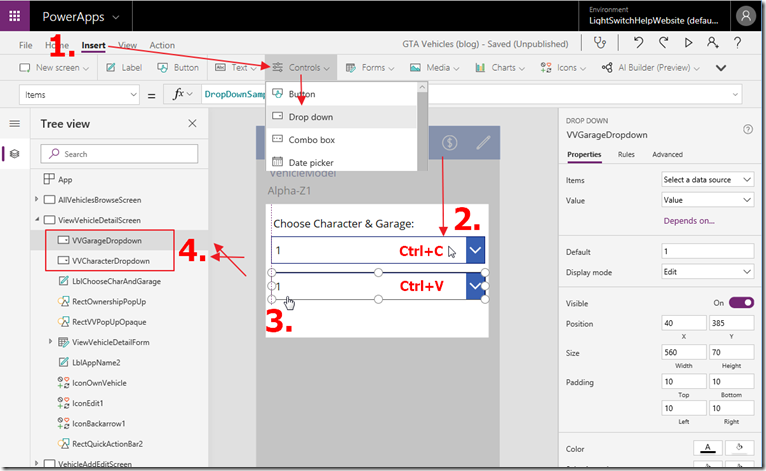Open the hamburger menu in left rail
This screenshot has width=766, height=471.
click(x=15, y=124)
